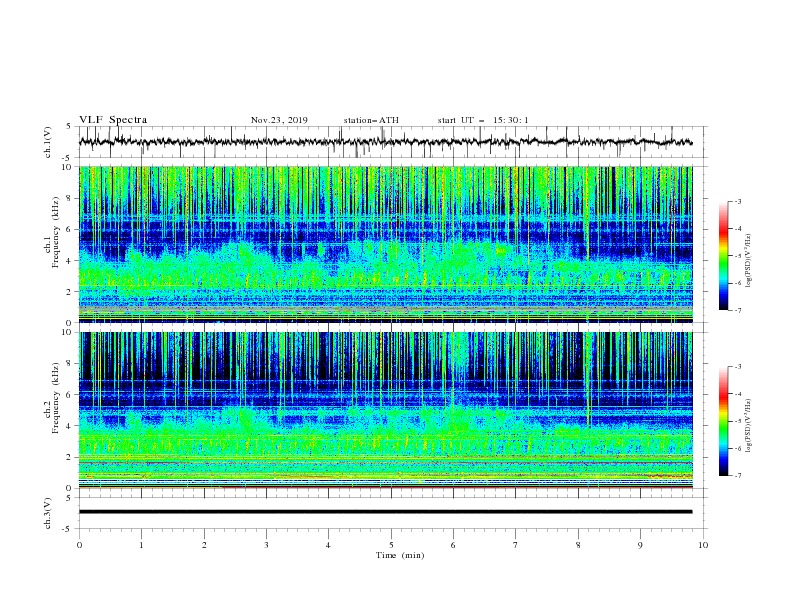Click time axis tick label "0"
The height and width of the screenshot is (612, 792).
click(79, 545)
